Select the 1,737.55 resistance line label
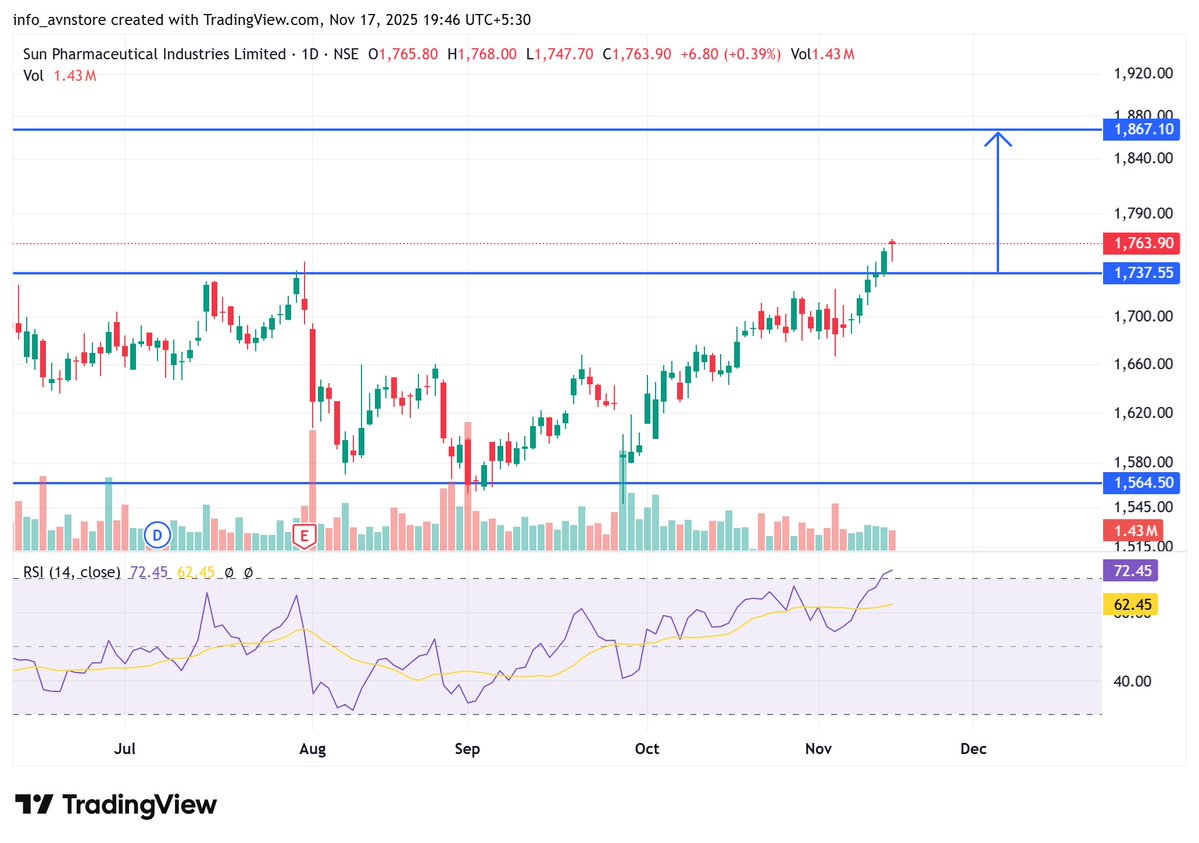Image resolution: width=1199 pixels, height=843 pixels. (1142, 273)
